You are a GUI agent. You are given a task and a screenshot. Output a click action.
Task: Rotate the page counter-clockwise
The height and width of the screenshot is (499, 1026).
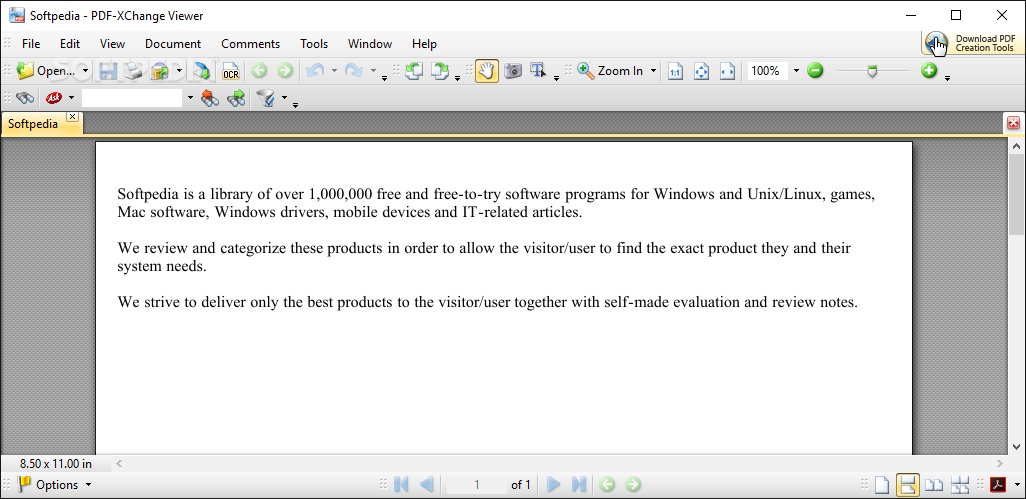414,71
